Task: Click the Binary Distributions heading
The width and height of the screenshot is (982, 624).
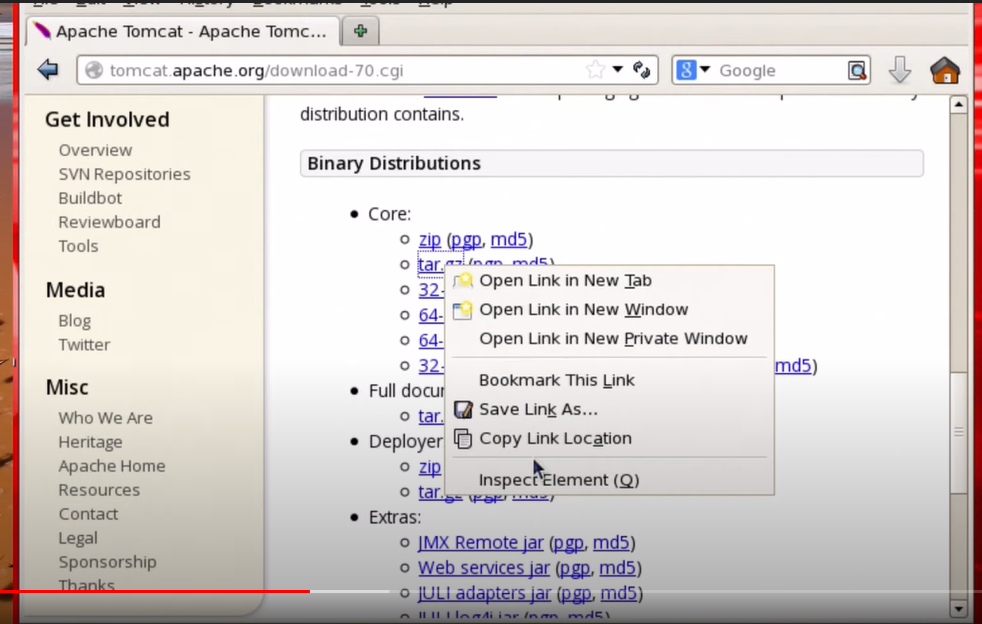Action: coord(394,164)
